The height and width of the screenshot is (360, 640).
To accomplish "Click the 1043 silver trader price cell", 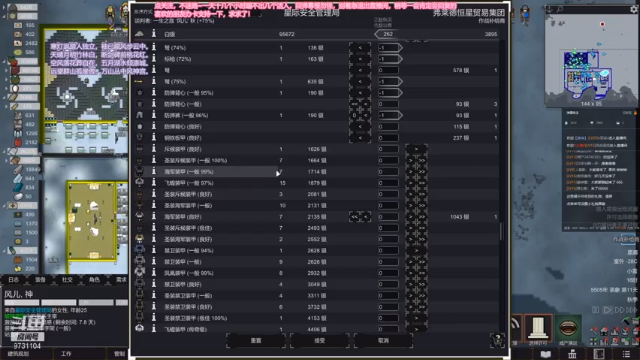I will point(459,217).
